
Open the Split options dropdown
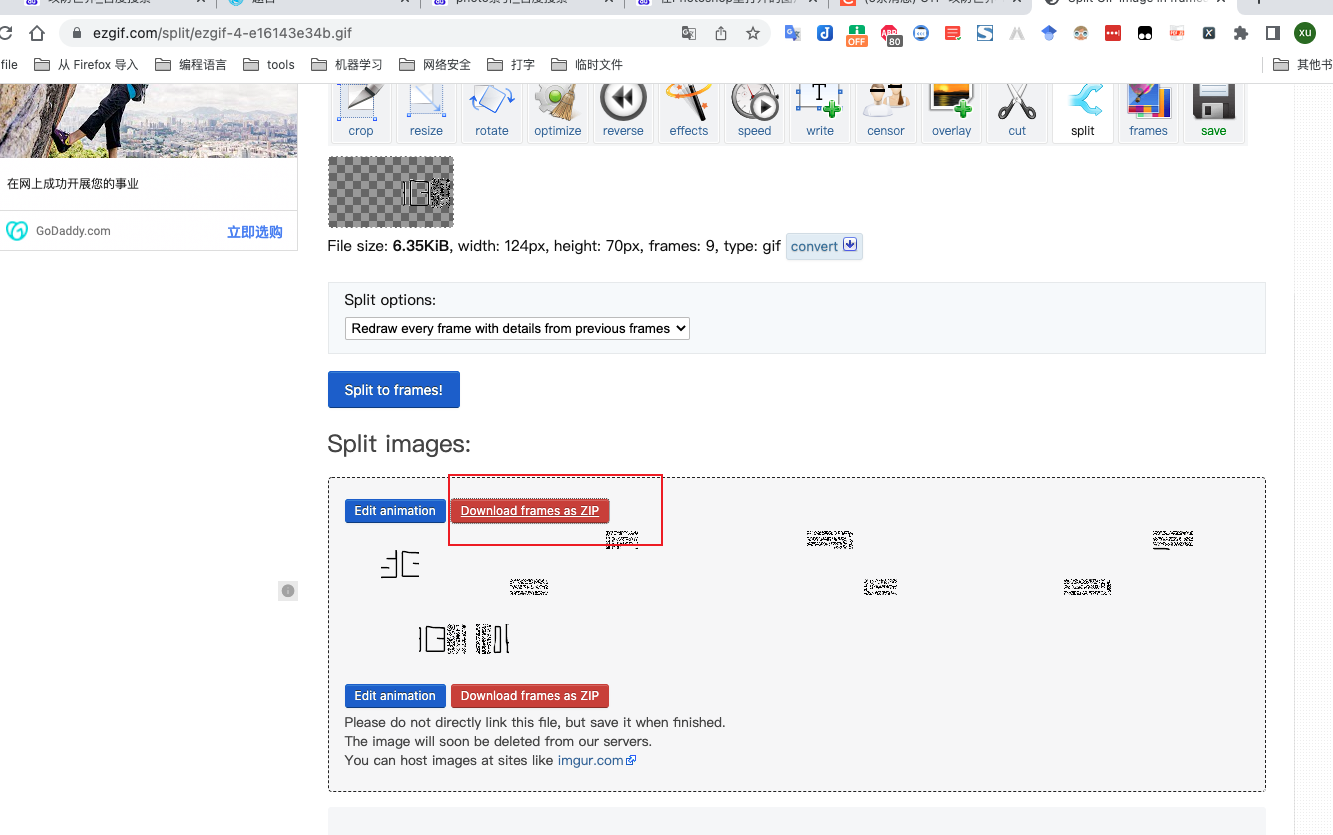[517, 328]
